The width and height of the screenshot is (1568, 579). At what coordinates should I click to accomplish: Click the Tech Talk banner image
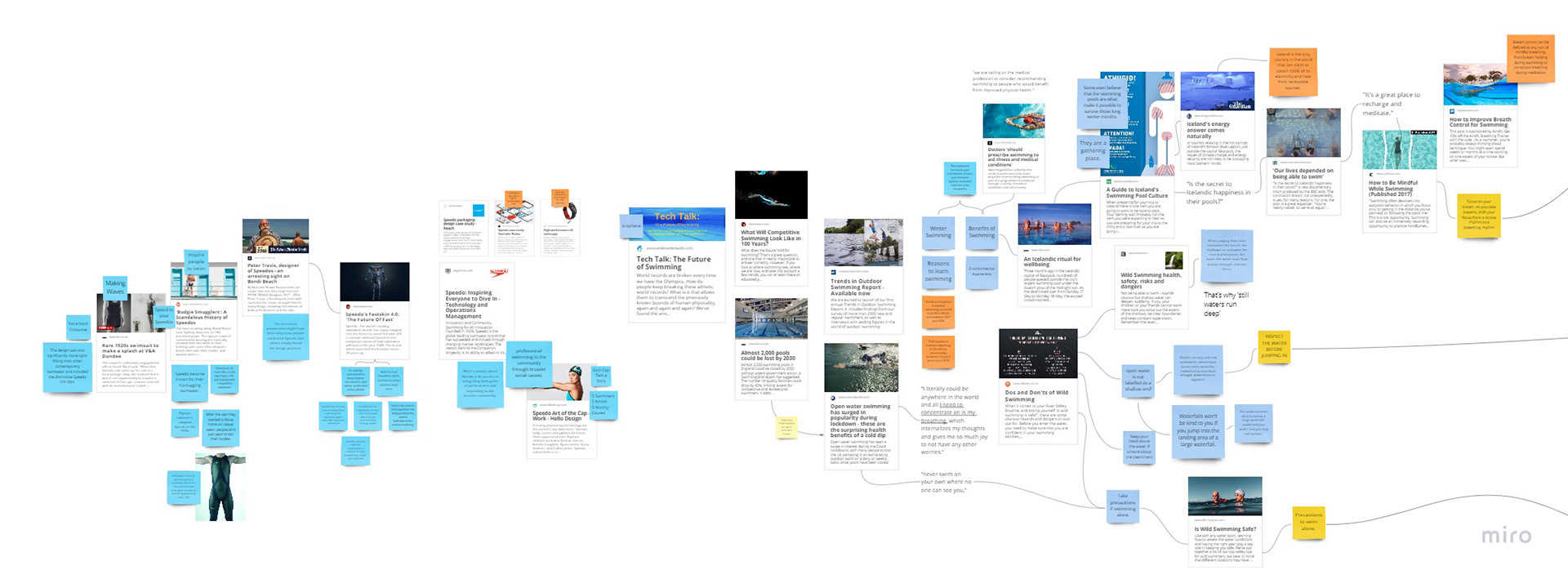click(676, 224)
